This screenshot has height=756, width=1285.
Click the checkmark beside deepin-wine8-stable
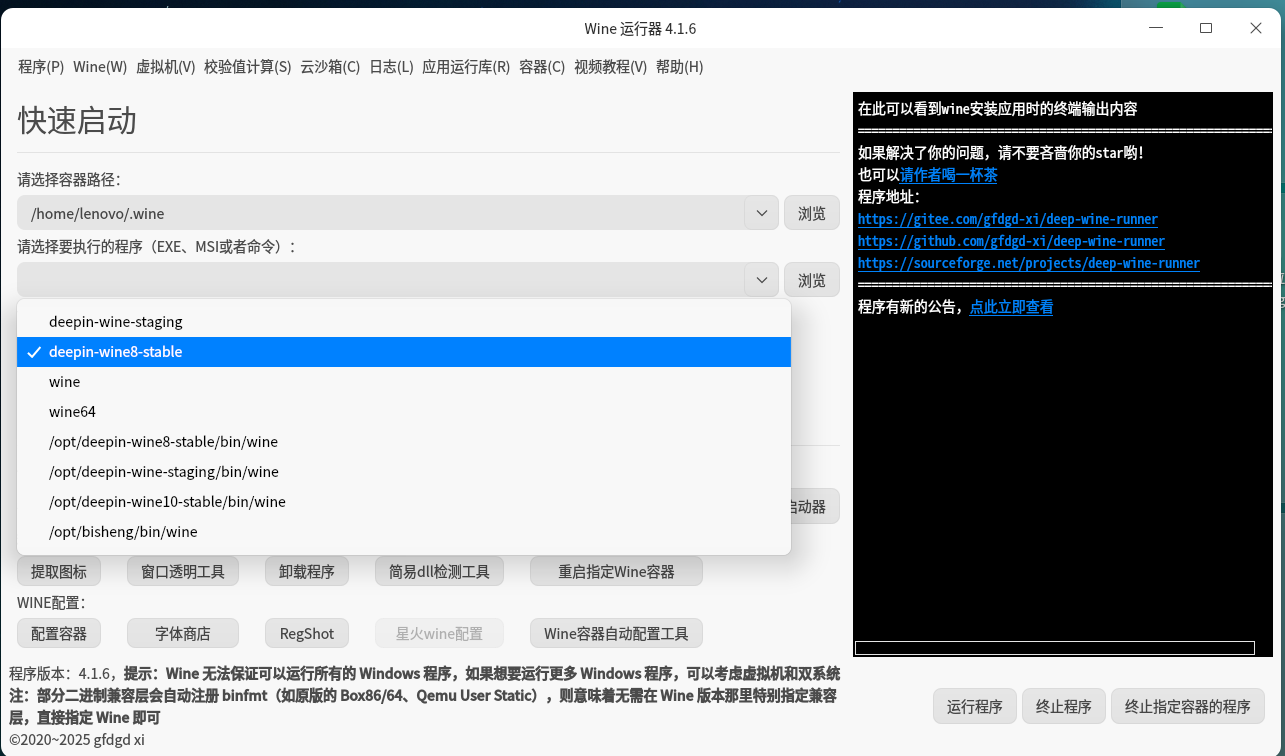[34, 352]
